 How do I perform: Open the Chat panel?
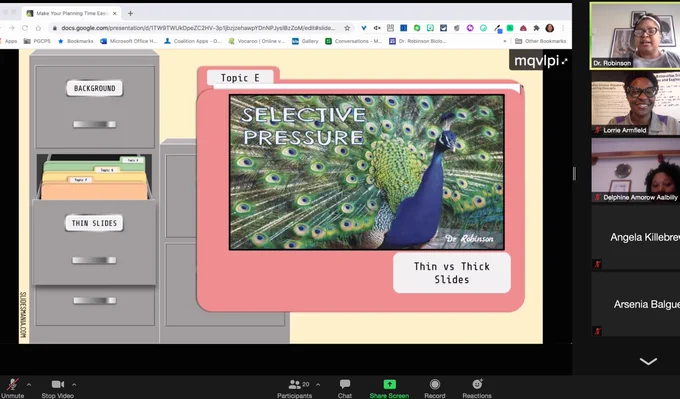345,388
